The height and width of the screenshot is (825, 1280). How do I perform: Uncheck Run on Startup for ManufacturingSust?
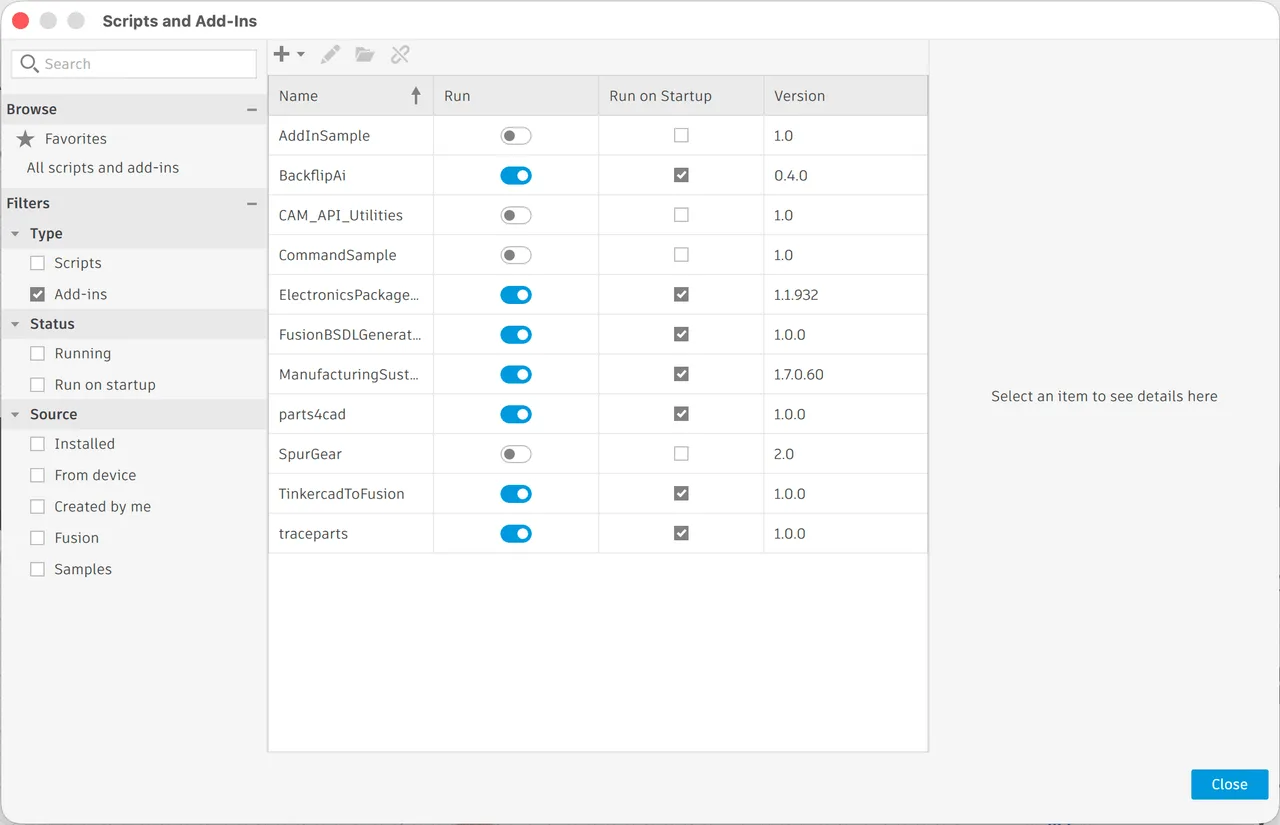pos(681,374)
